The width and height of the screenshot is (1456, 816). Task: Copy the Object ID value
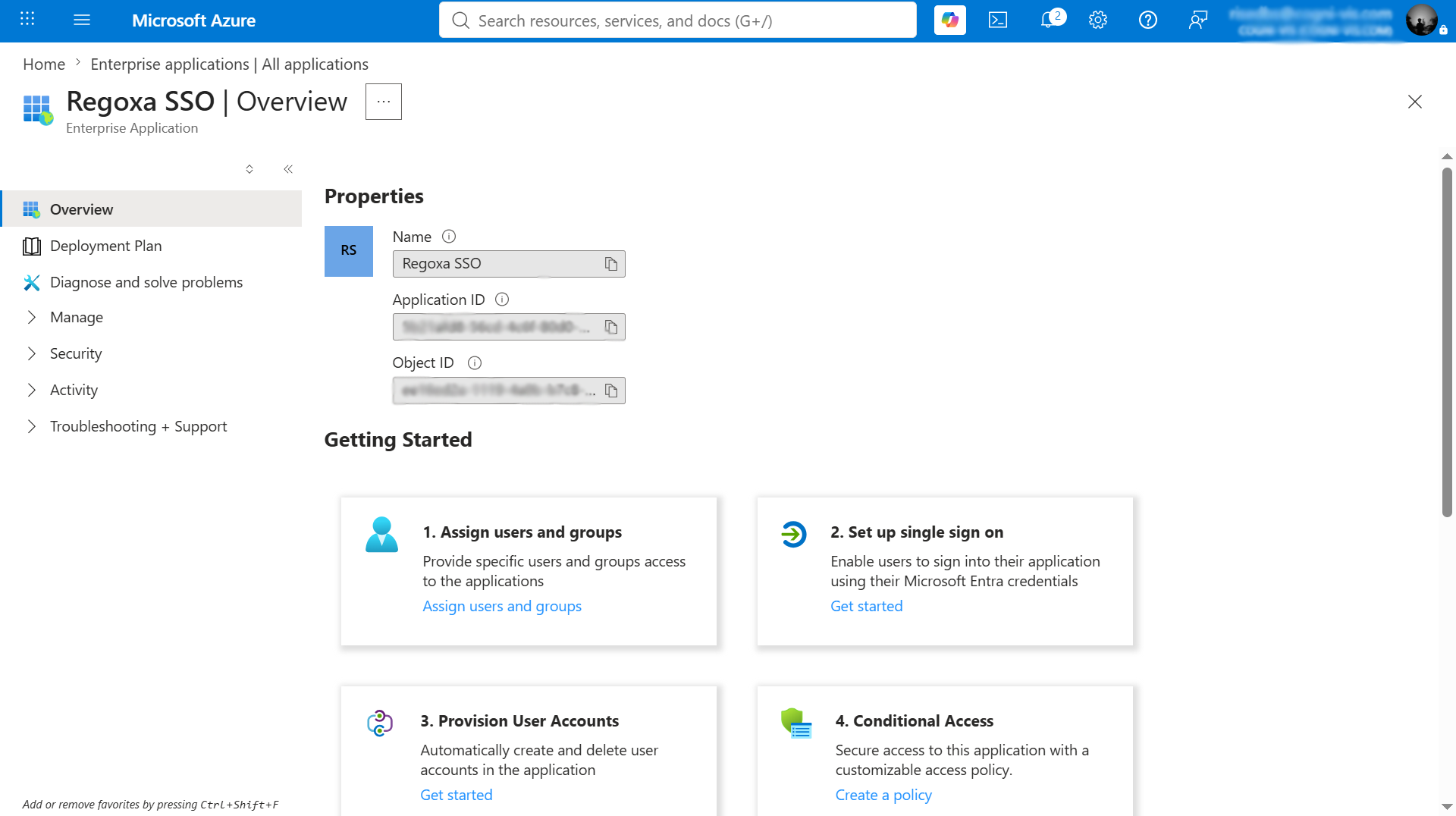tap(611, 391)
